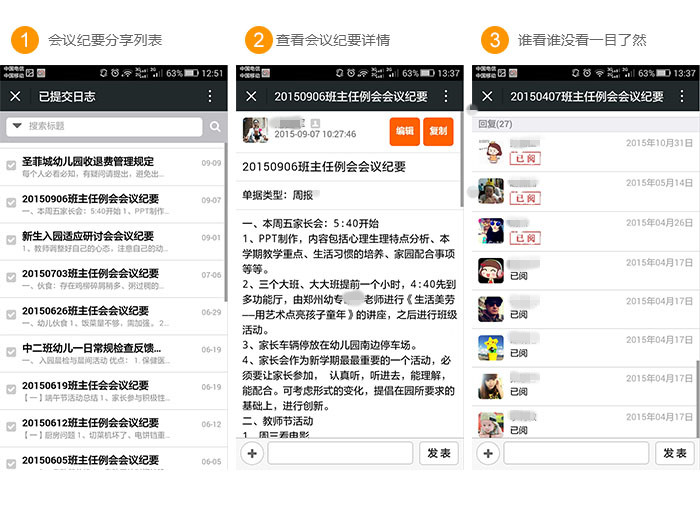Open the overflow menu on the 20150407班主任例会会议纪要 header
Image resolution: width=700 pixels, height=520 pixels.
tap(680, 96)
